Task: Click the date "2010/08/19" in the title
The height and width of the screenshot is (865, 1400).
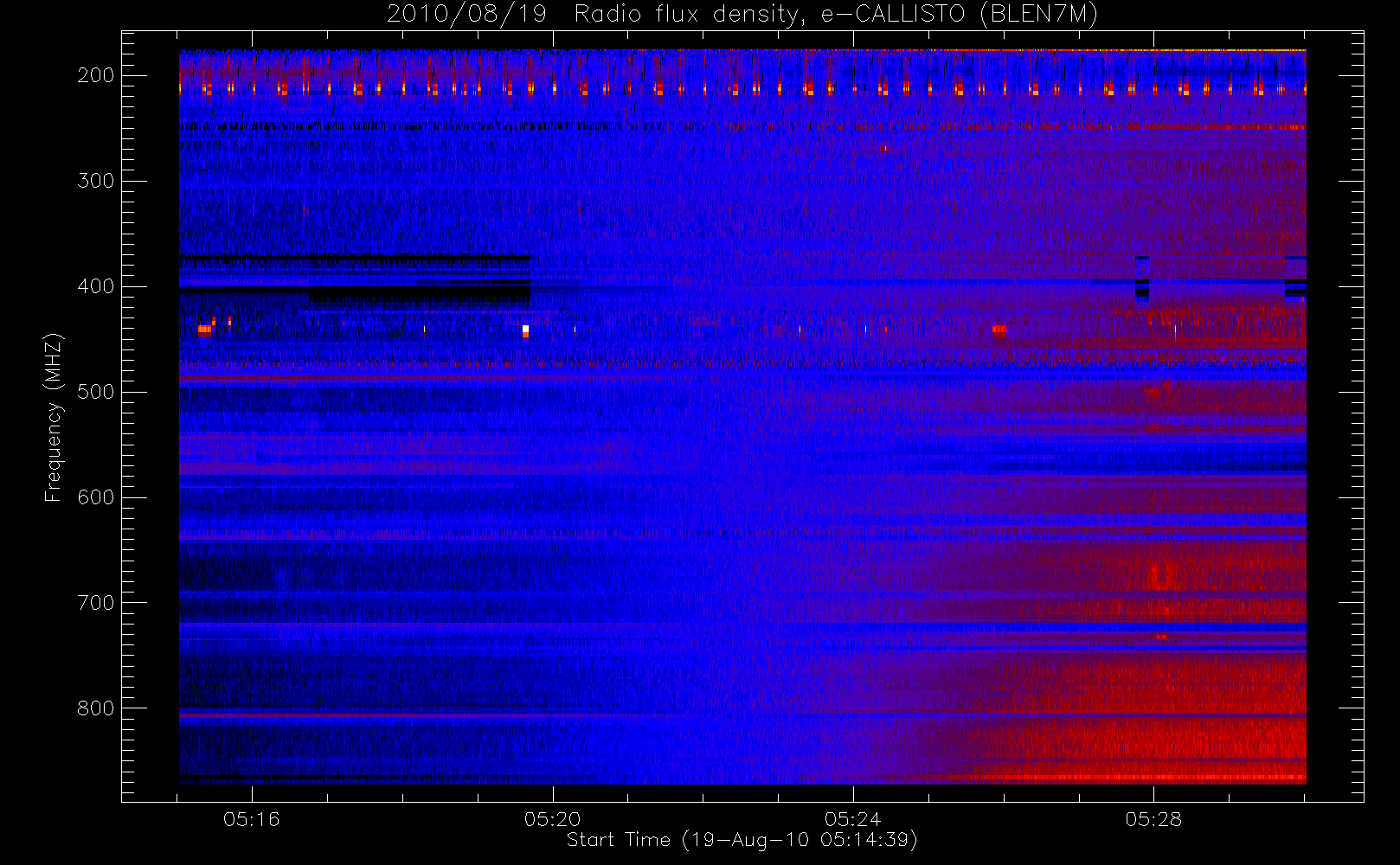Action: tap(466, 14)
